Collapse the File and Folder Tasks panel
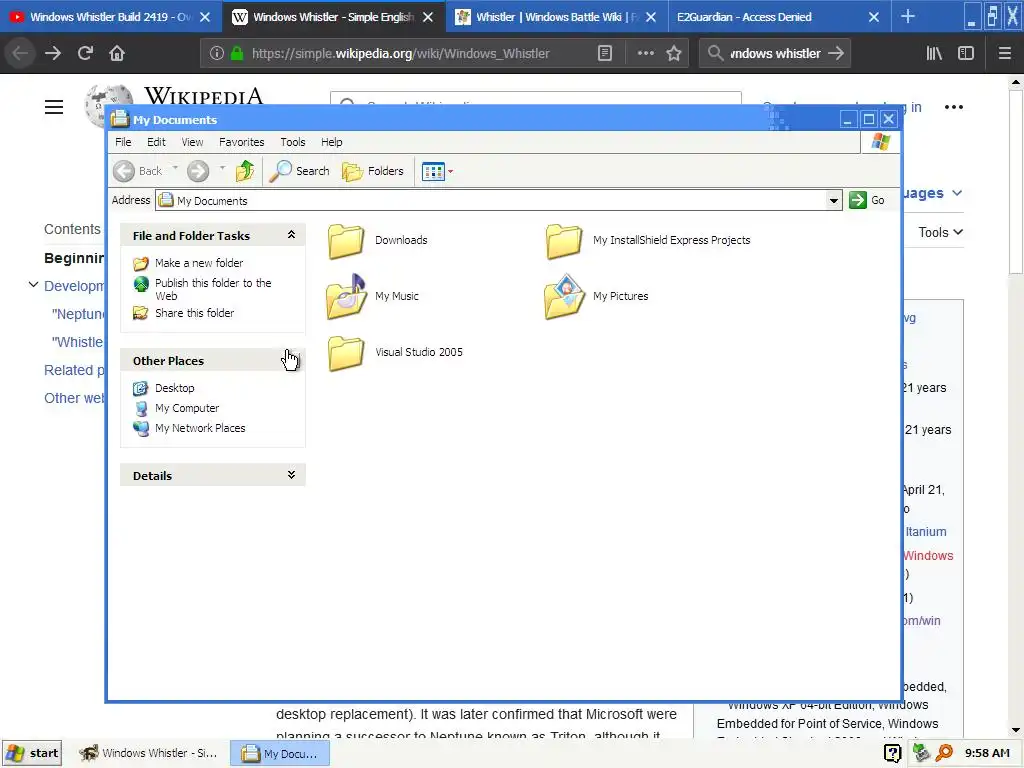Image resolution: width=1024 pixels, height=768 pixels. pos(291,235)
